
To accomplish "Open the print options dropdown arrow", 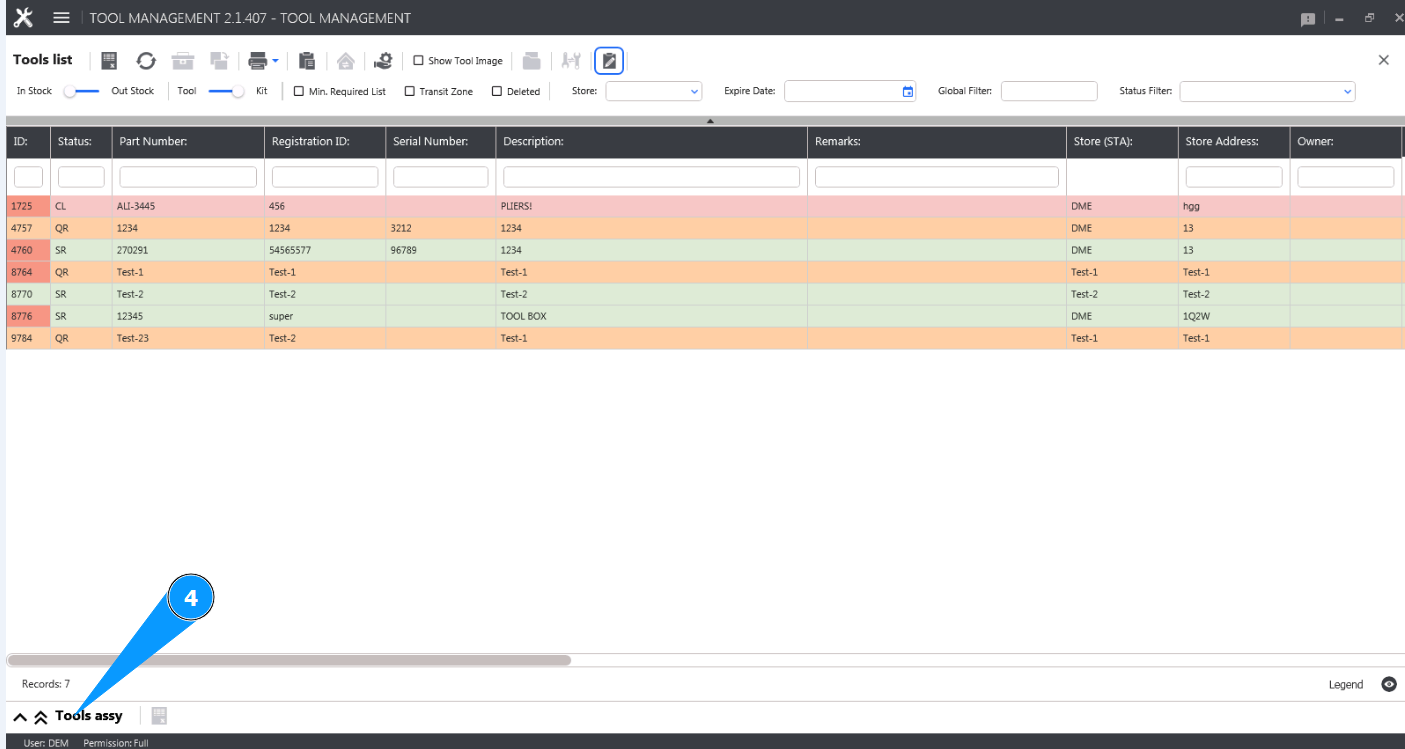I will pos(275,61).
